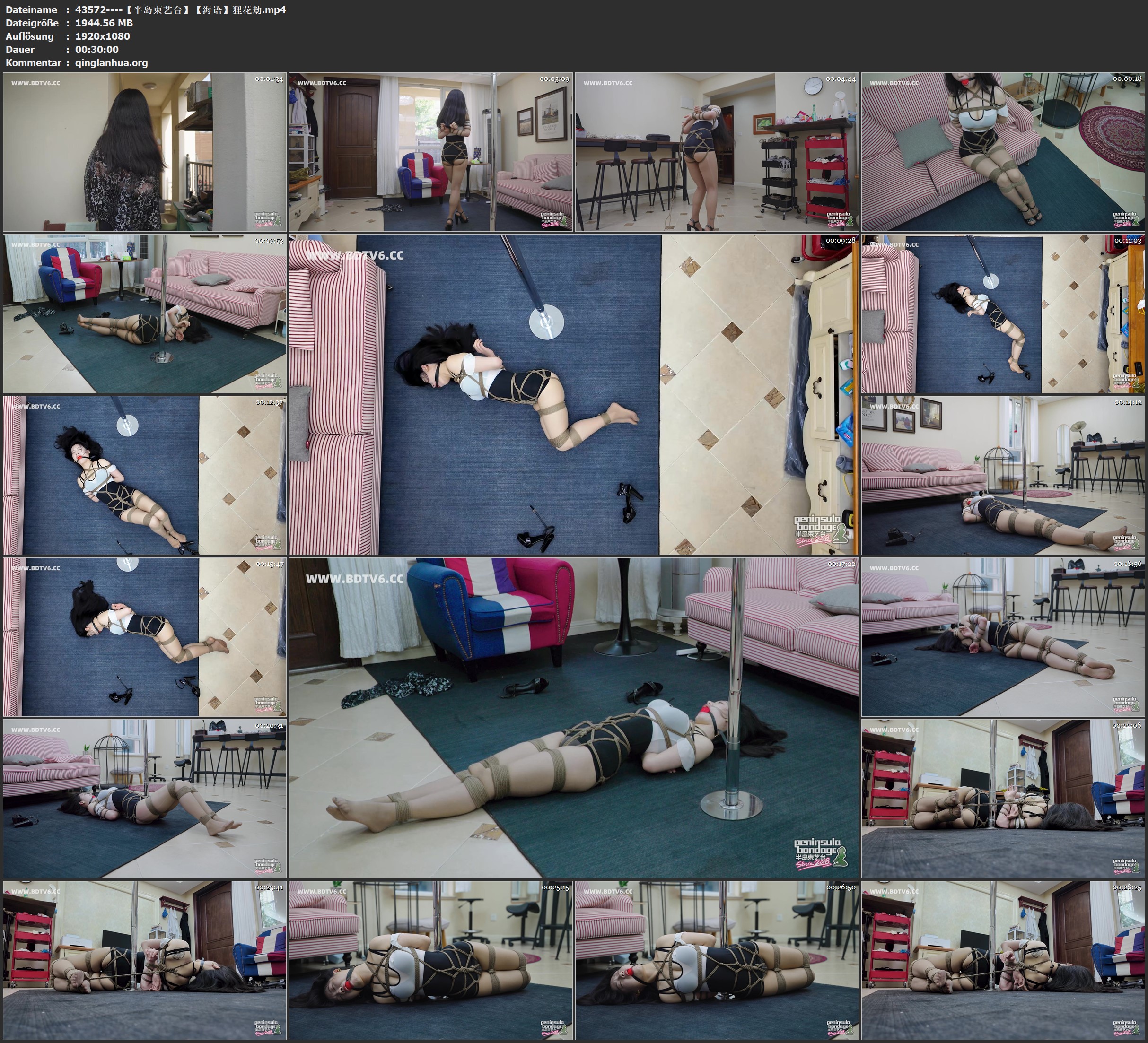Click the mp4 file name in header
This screenshot has height=1043, width=1148.
(180, 9)
